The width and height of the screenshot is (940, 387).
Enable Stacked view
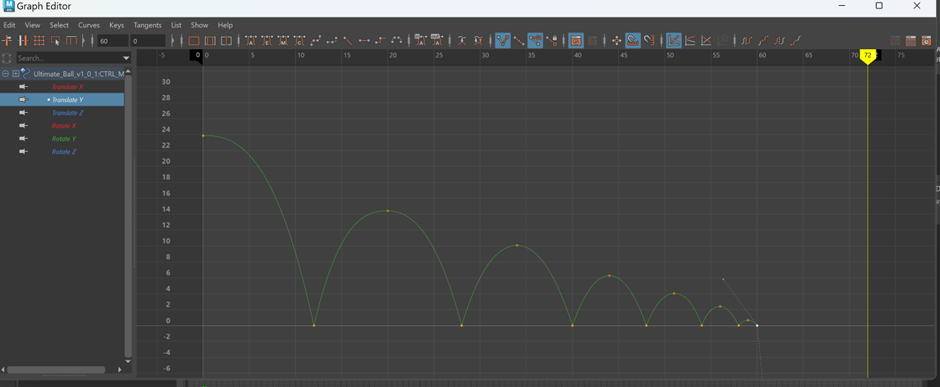[x=690, y=41]
